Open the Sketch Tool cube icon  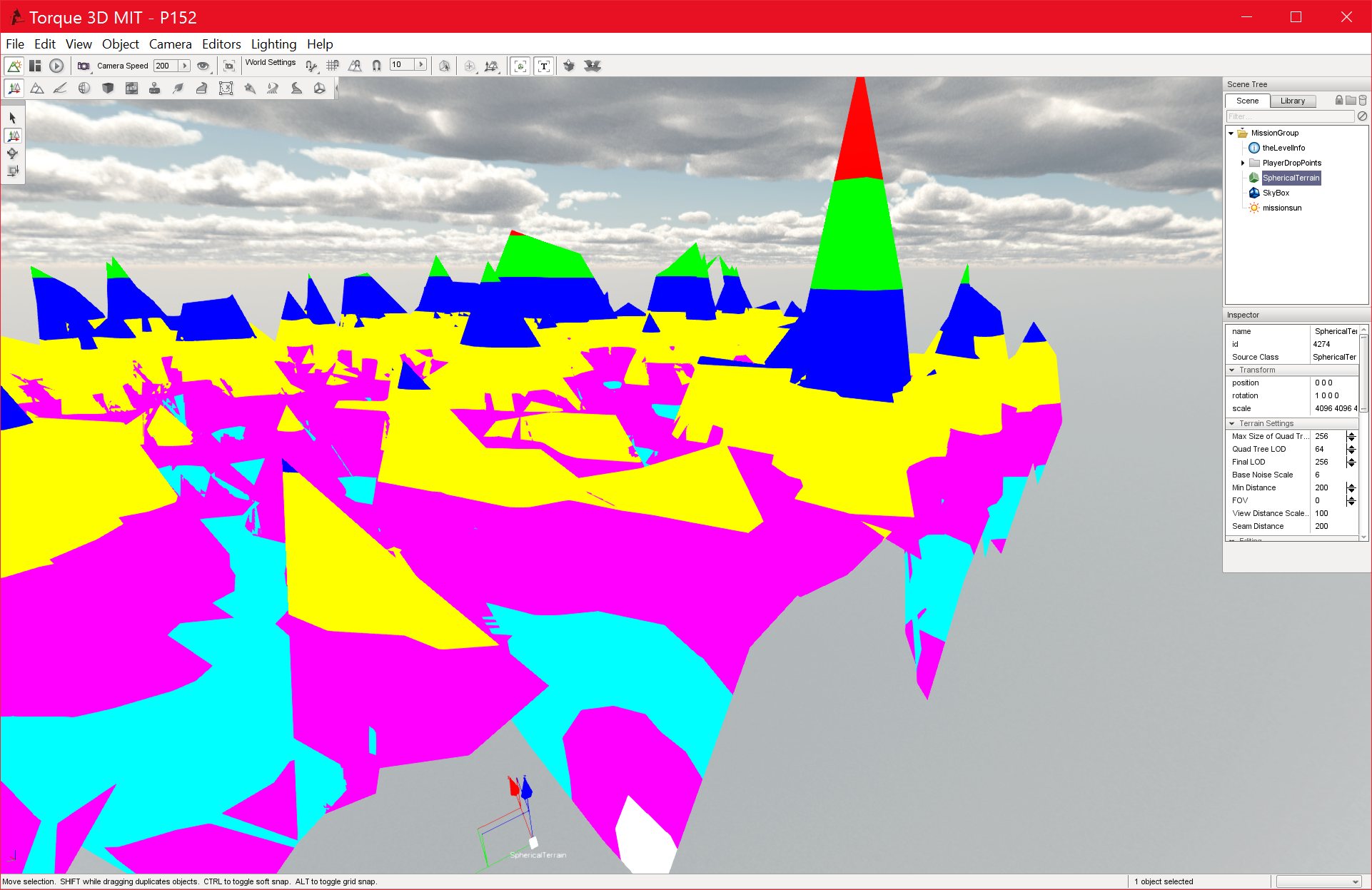[108, 89]
